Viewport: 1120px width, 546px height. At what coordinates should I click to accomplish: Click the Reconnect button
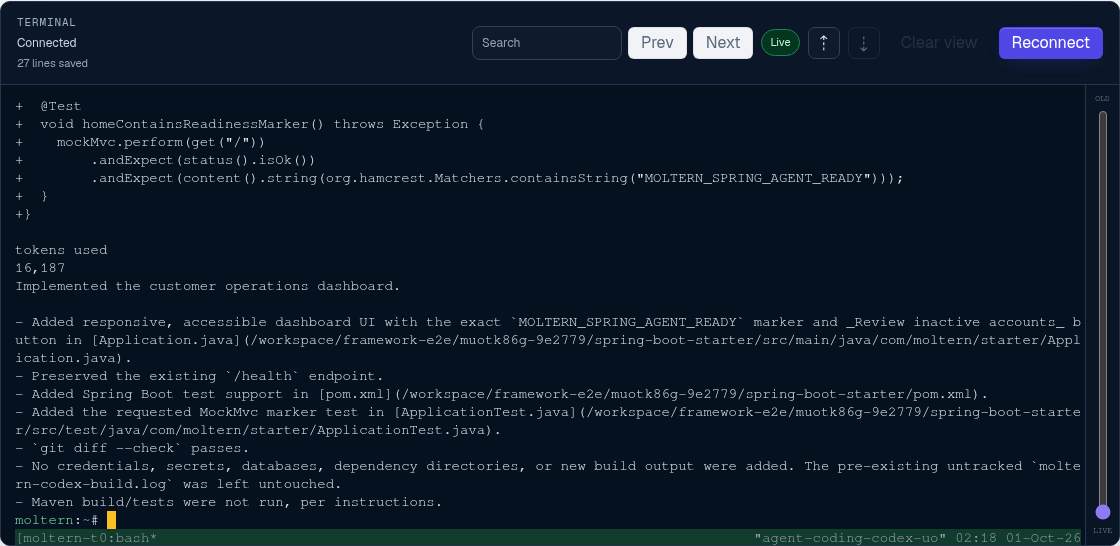(1051, 43)
